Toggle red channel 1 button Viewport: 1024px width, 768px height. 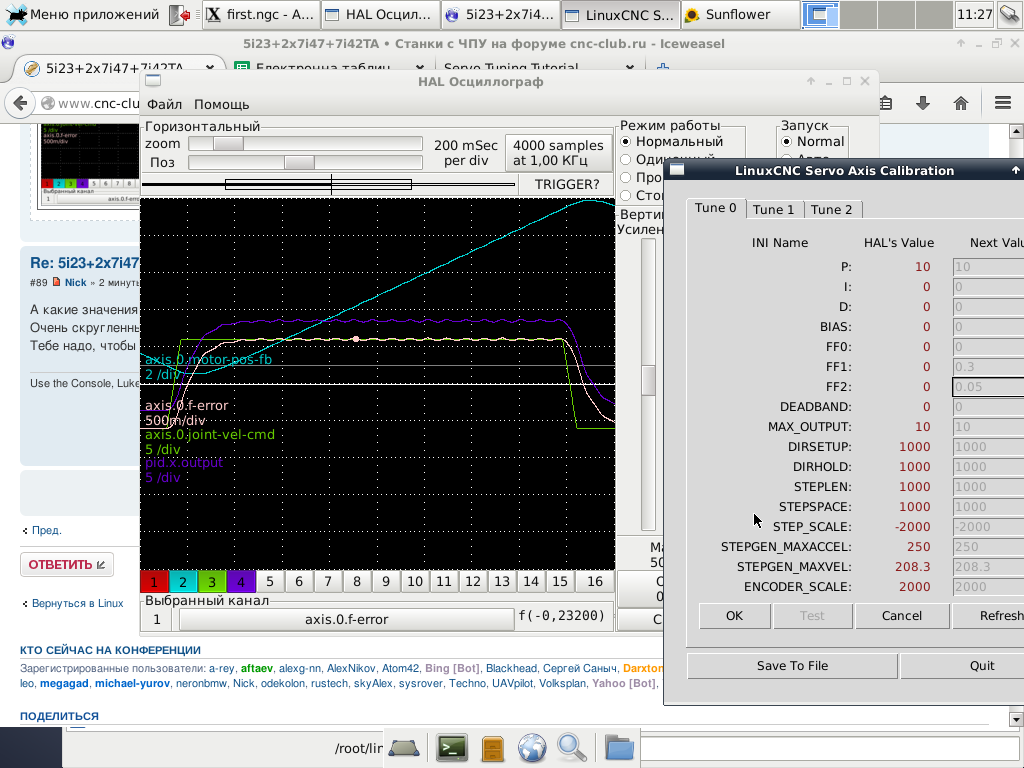click(x=154, y=581)
